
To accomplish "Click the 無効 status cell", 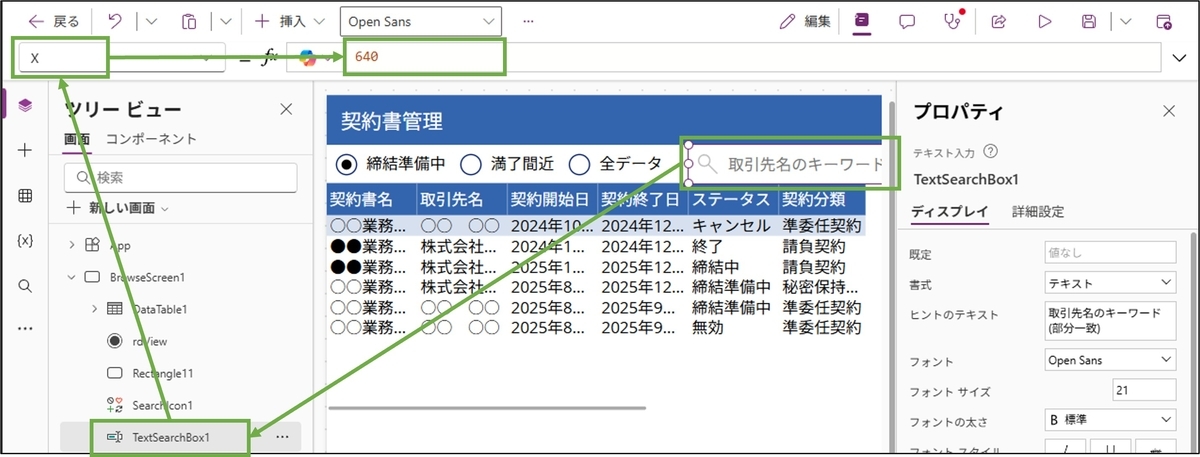I will 710,326.
